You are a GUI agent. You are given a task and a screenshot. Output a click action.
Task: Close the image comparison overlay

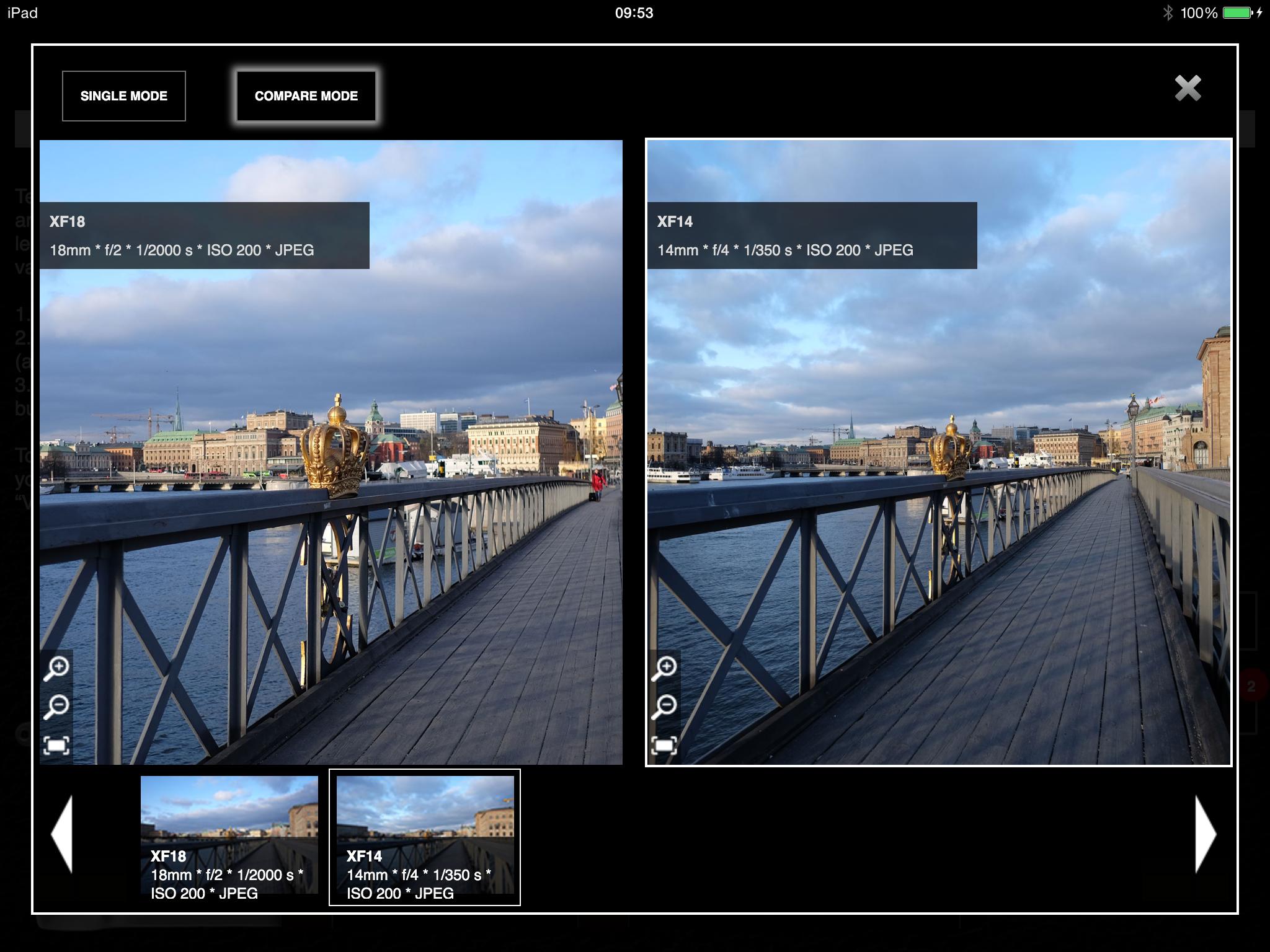(x=1188, y=88)
